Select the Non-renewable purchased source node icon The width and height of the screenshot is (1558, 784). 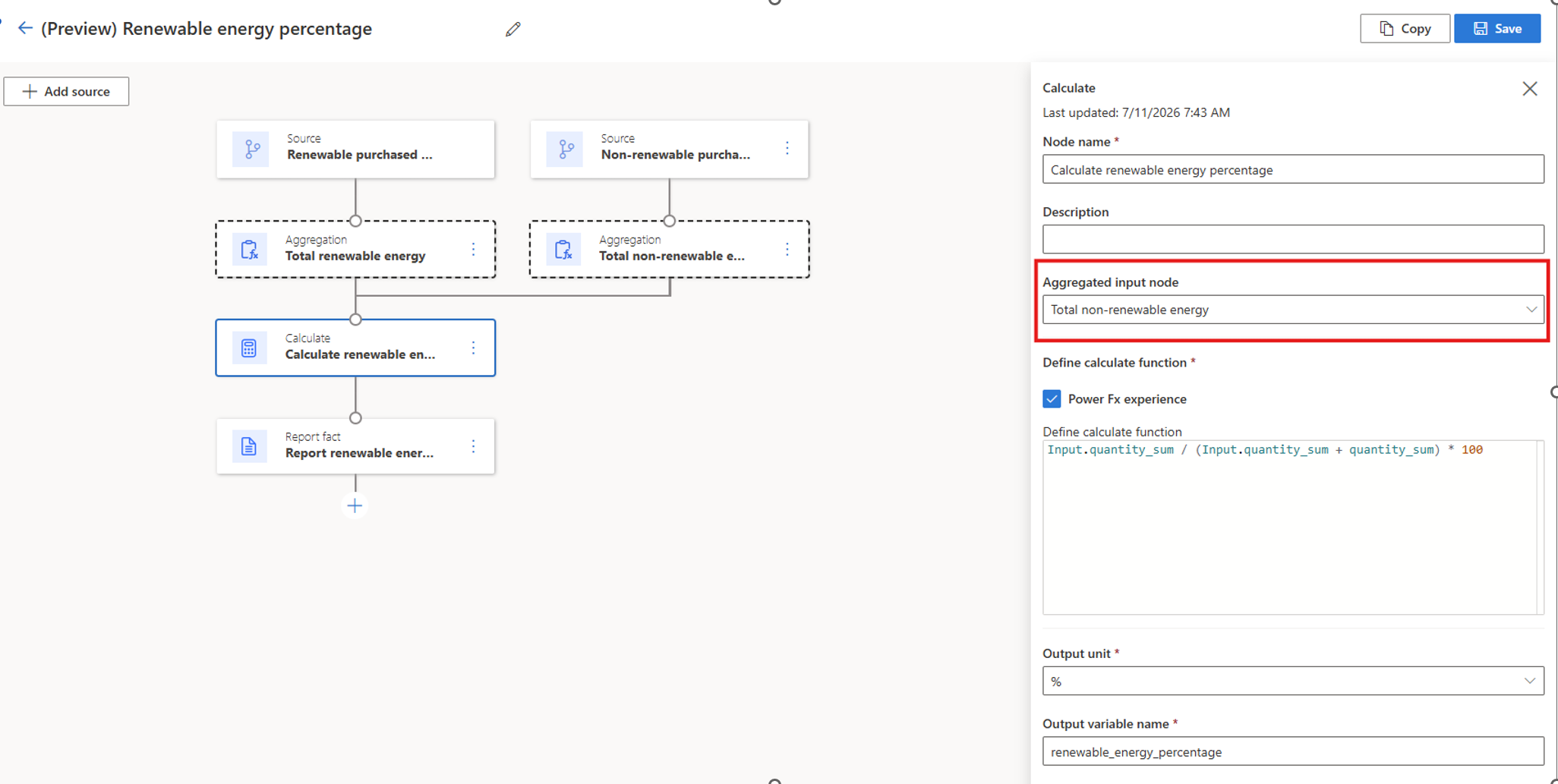point(566,149)
